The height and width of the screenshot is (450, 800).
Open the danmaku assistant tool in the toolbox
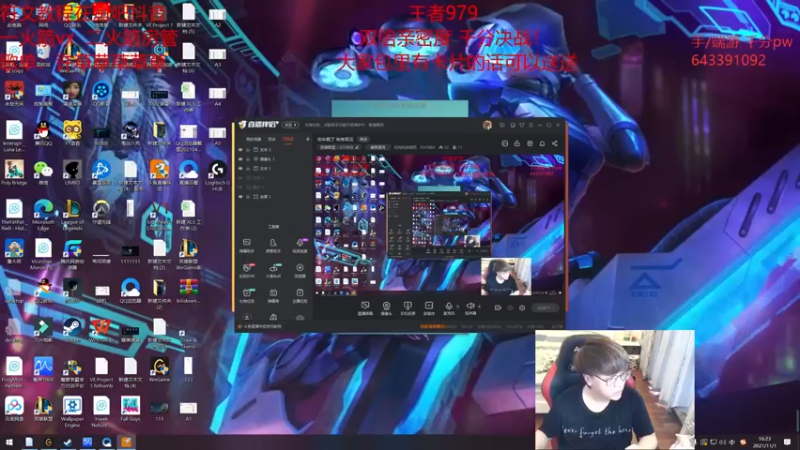(x=247, y=245)
